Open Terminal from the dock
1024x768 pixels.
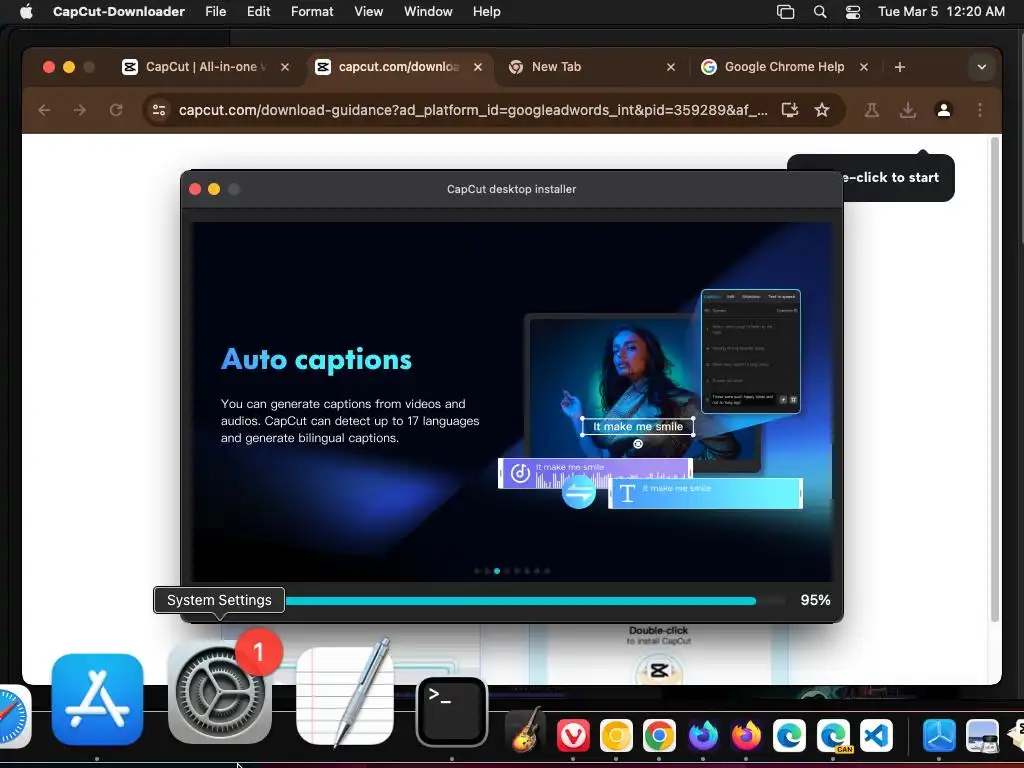pyautogui.click(x=452, y=712)
